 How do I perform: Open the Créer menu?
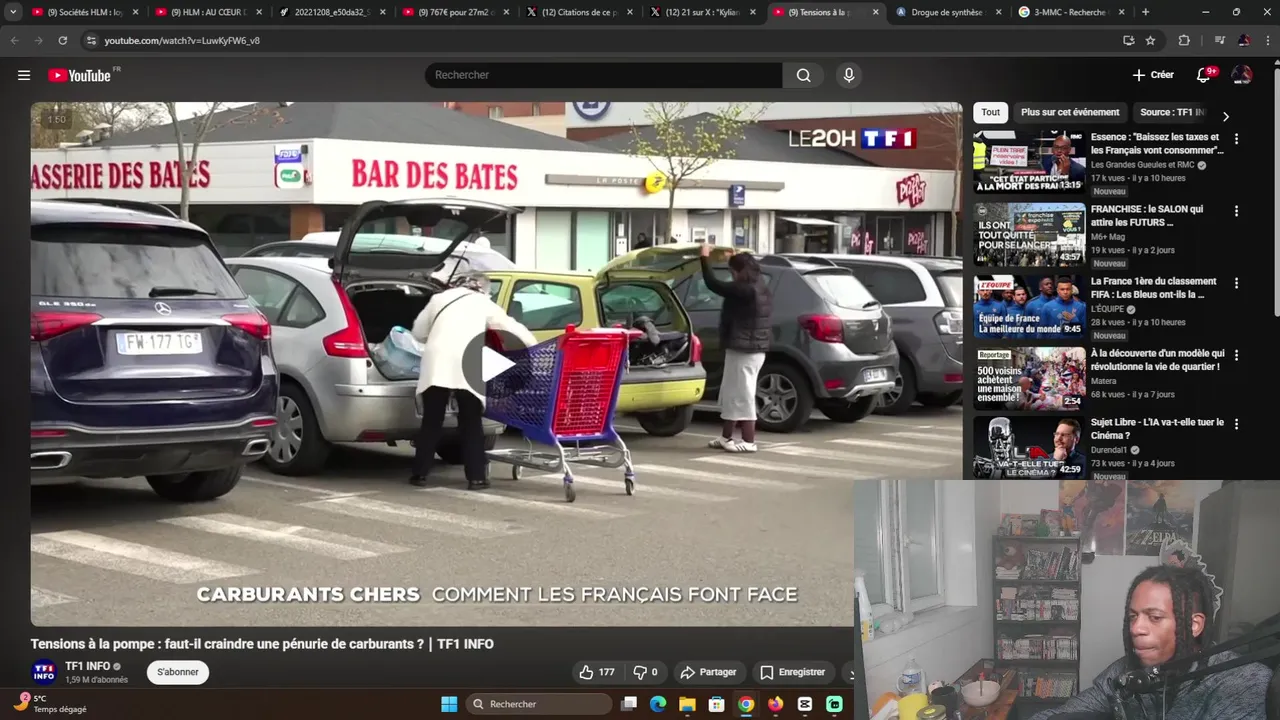coord(1153,75)
